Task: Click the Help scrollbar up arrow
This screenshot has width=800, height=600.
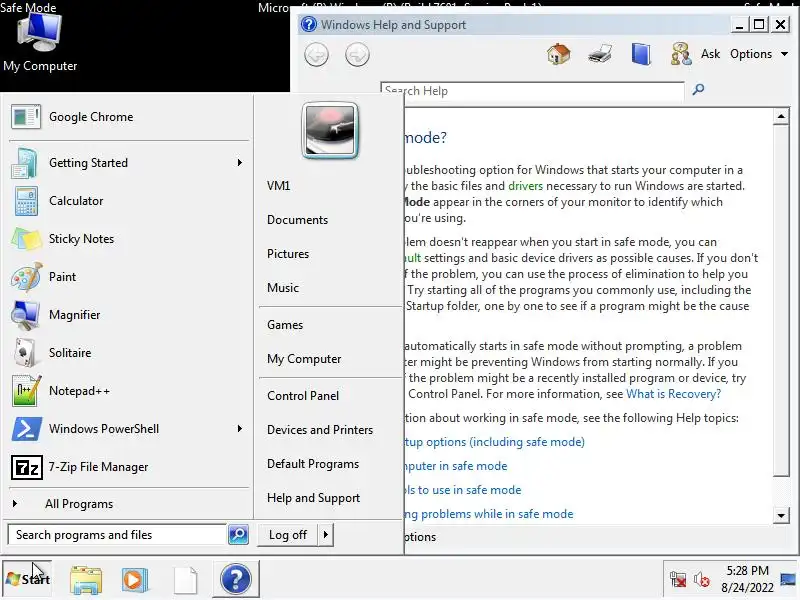Action: pos(781,116)
